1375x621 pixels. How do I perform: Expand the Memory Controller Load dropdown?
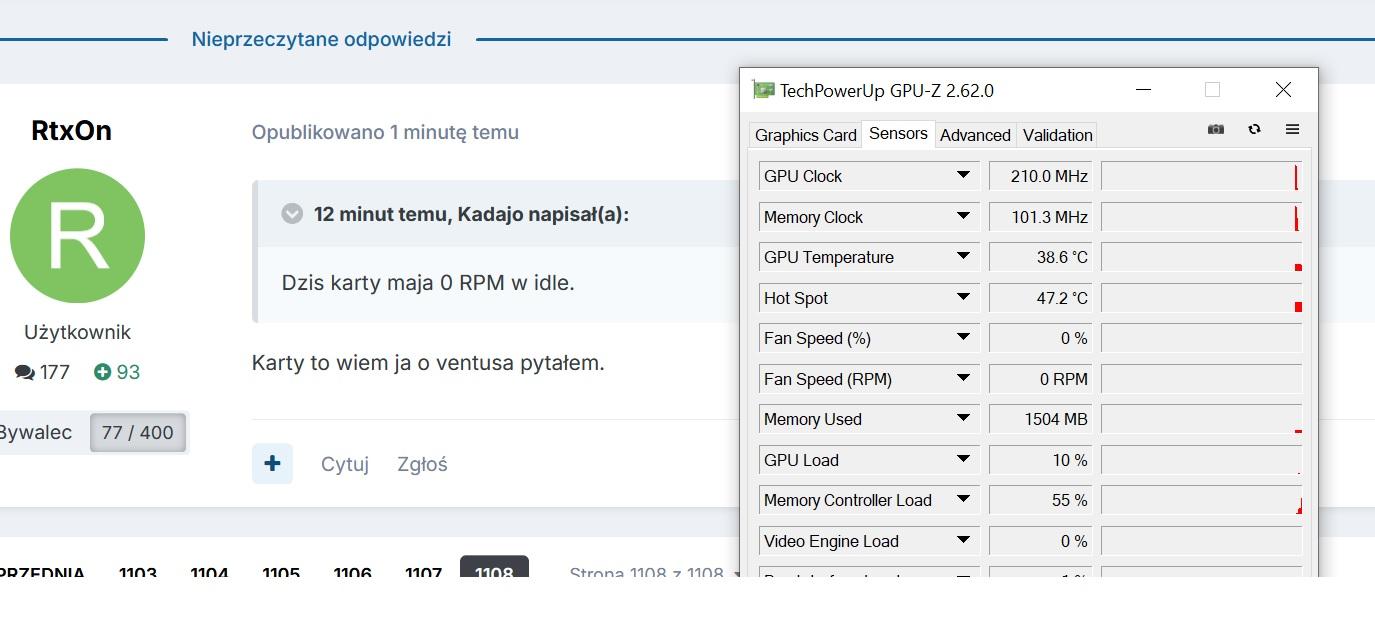(963, 499)
